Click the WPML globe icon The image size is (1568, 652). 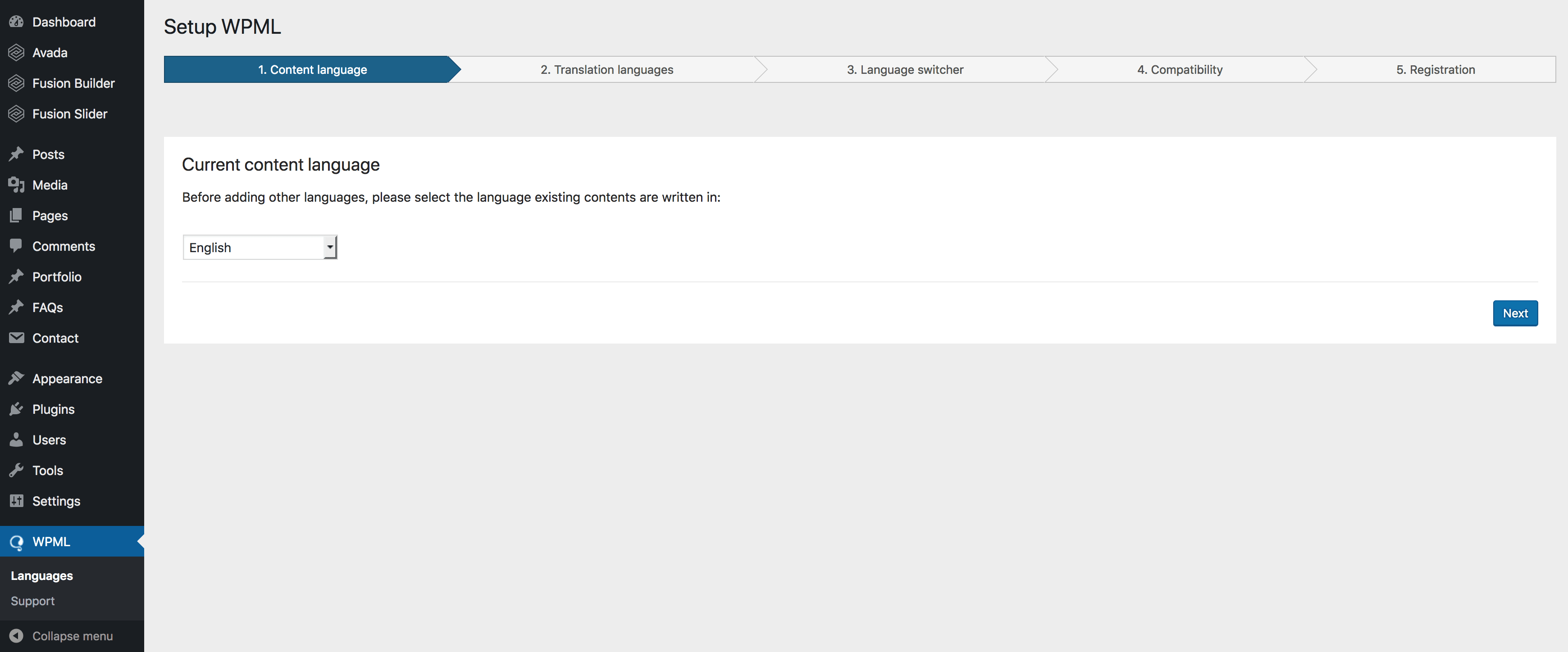tap(16, 542)
